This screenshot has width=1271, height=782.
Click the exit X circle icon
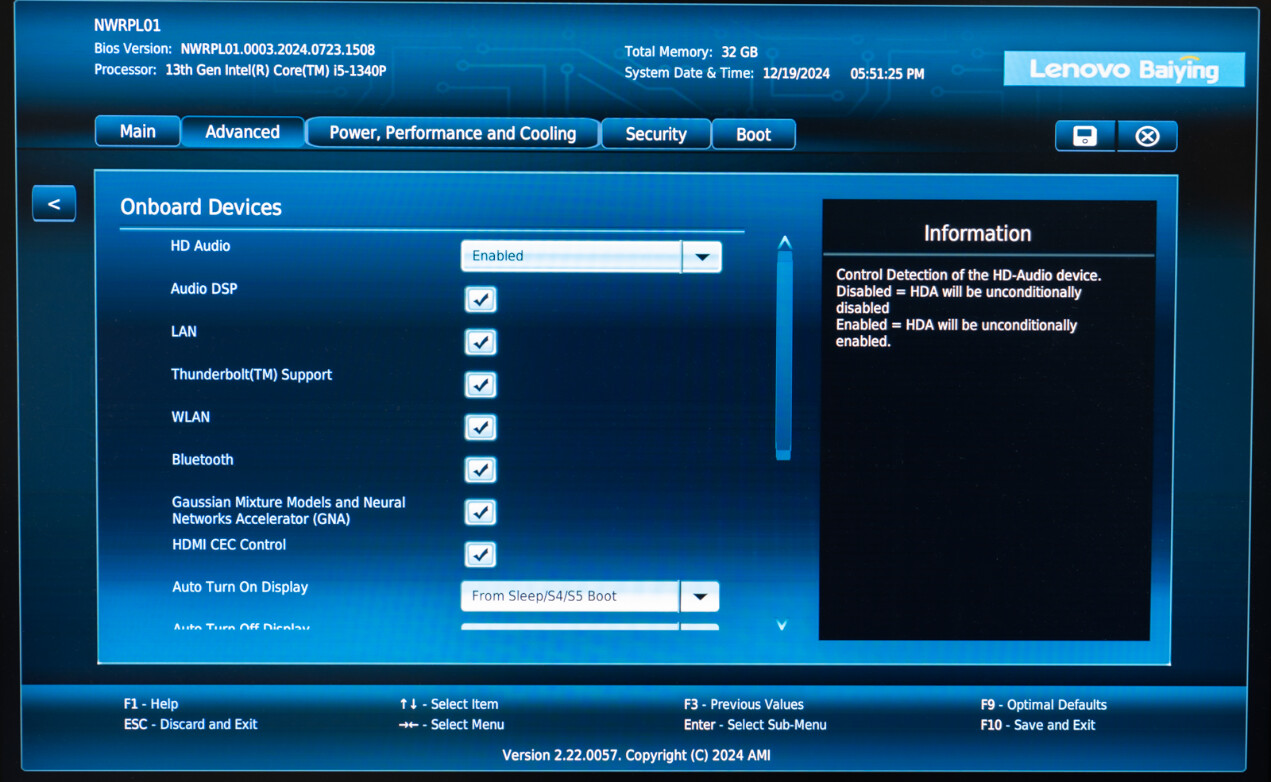1147,136
